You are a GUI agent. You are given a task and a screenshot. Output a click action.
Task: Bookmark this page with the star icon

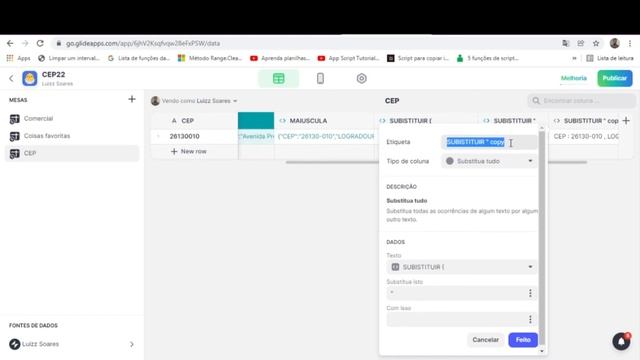pos(596,43)
